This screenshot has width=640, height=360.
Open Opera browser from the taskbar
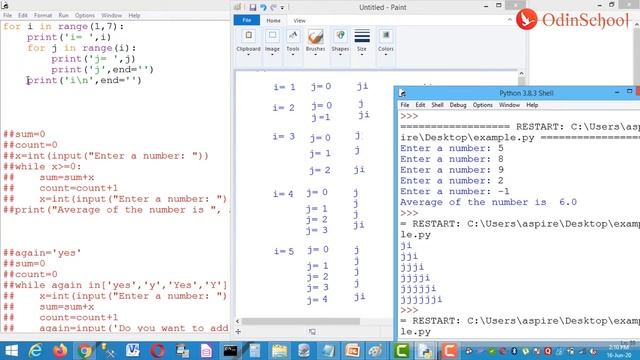pos(158,351)
